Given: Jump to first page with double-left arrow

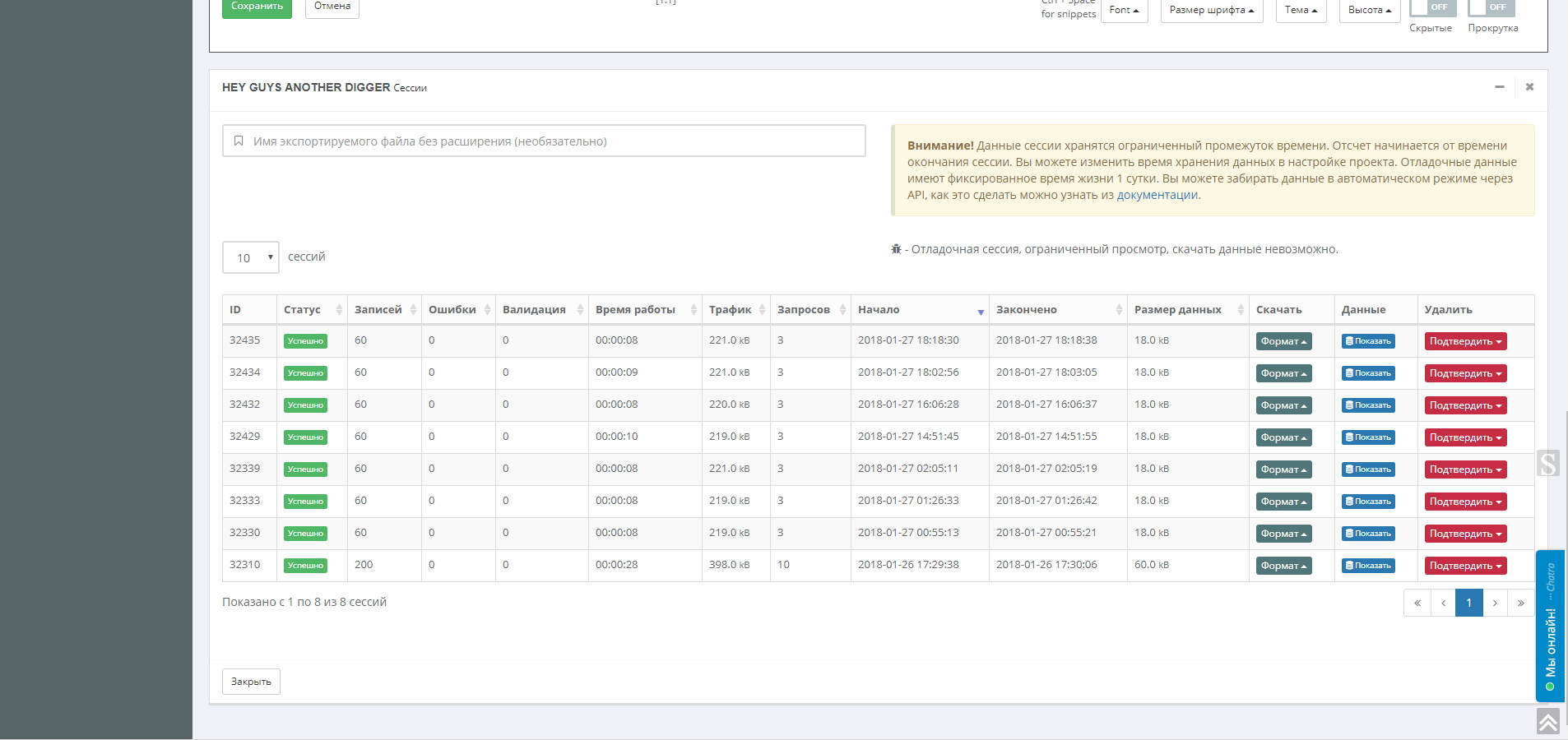Looking at the screenshot, I should coord(1417,603).
